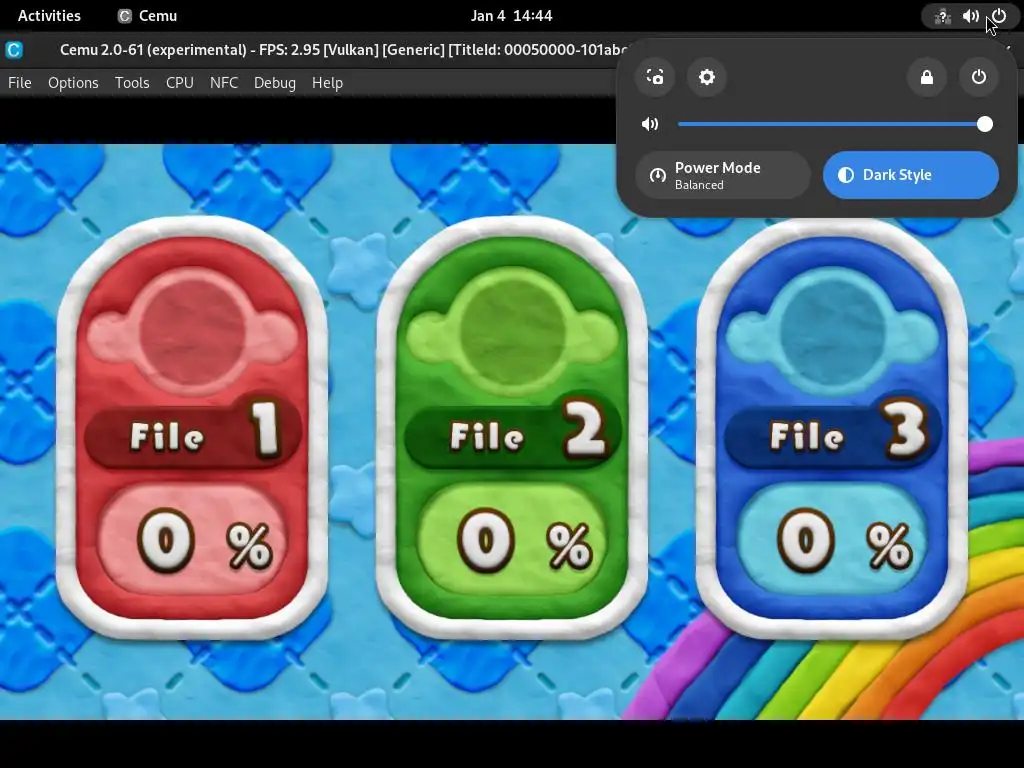Open the Help menu

pyautogui.click(x=327, y=83)
